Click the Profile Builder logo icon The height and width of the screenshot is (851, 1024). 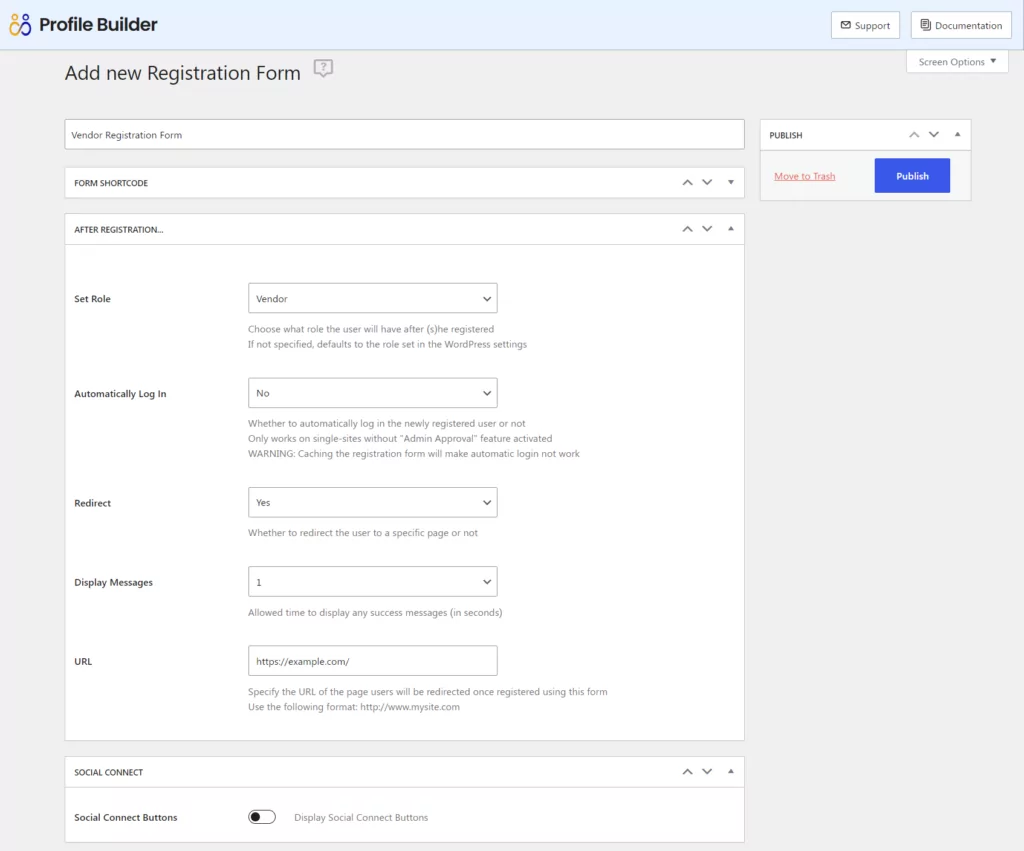(20, 25)
